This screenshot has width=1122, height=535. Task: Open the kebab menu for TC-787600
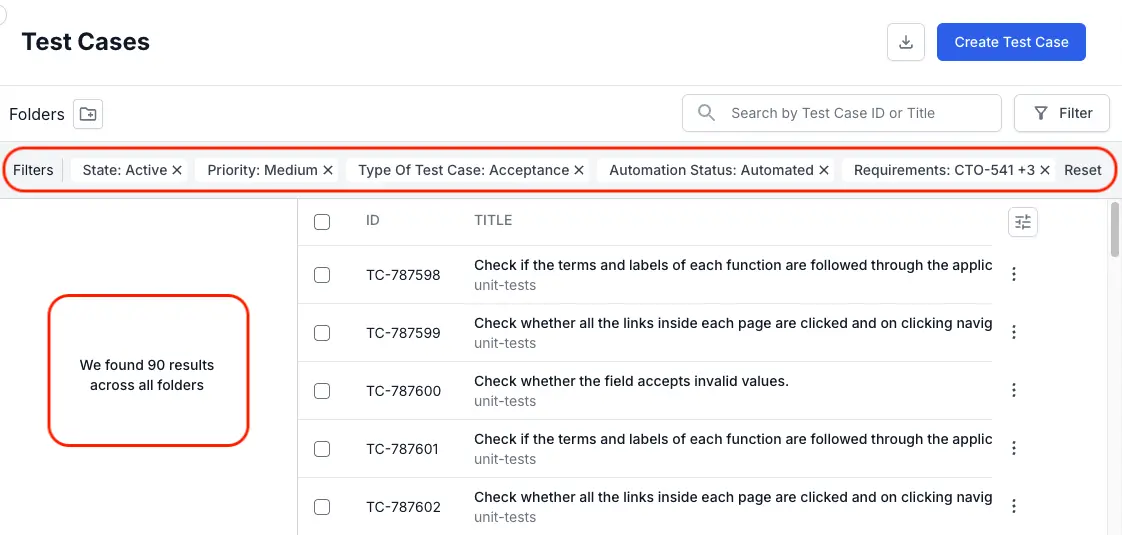coord(1014,391)
